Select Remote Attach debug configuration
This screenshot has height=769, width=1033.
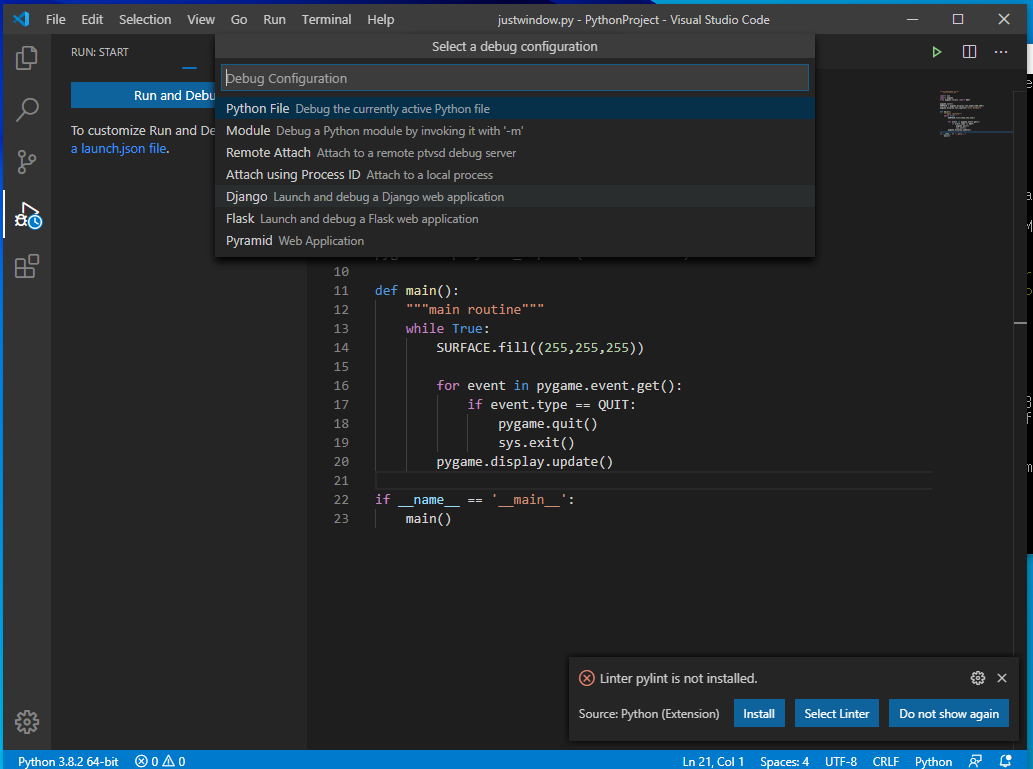pyautogui.click(x=515, y=152)
